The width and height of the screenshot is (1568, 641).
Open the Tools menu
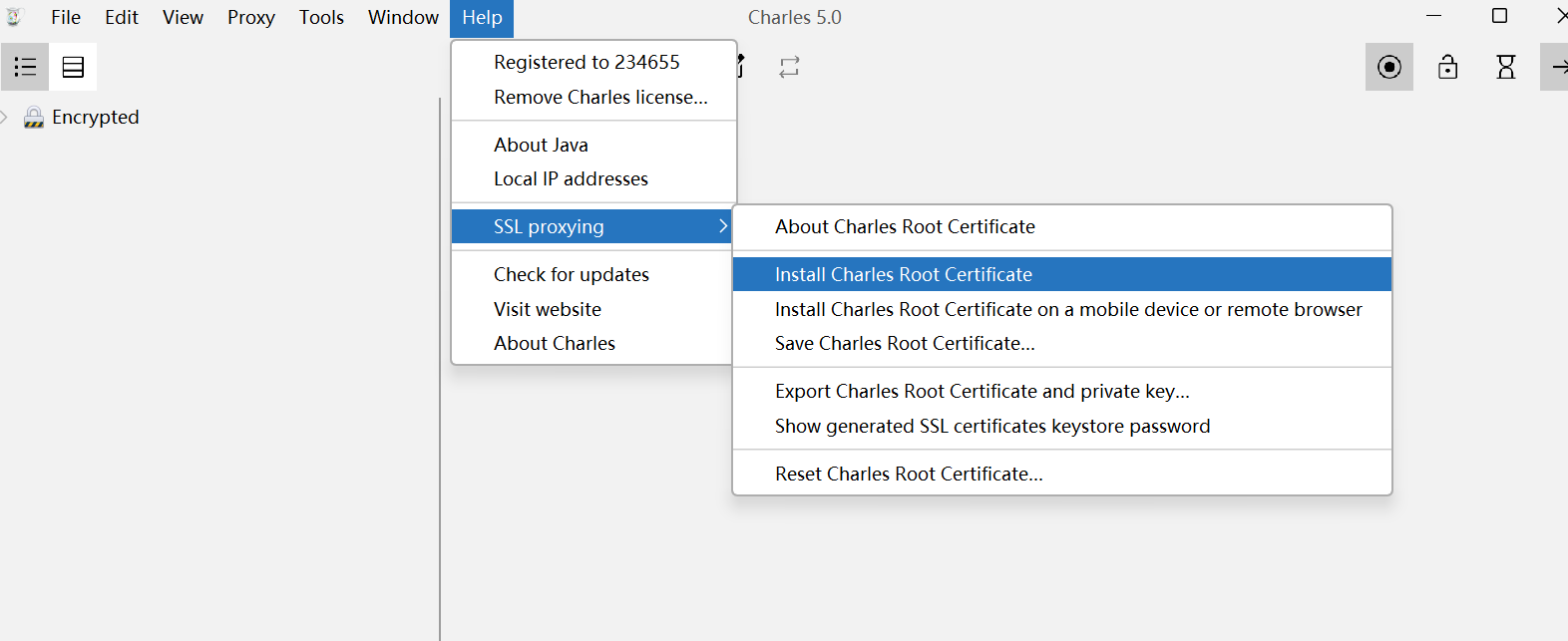click(x=321, y=17)
